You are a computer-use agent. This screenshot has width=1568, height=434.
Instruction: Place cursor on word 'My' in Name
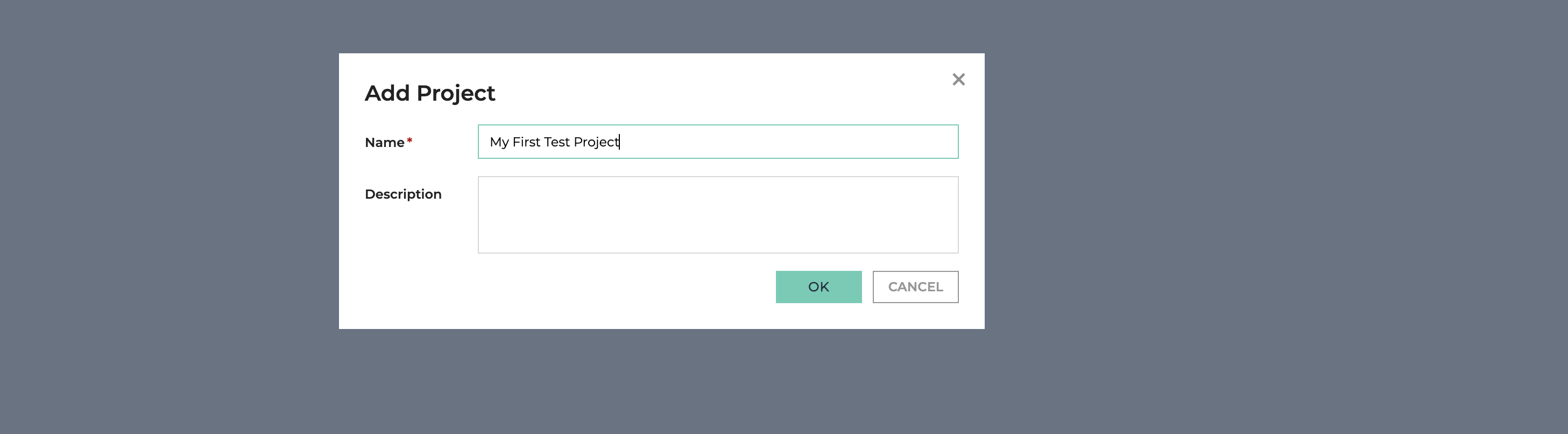(499, 143)
